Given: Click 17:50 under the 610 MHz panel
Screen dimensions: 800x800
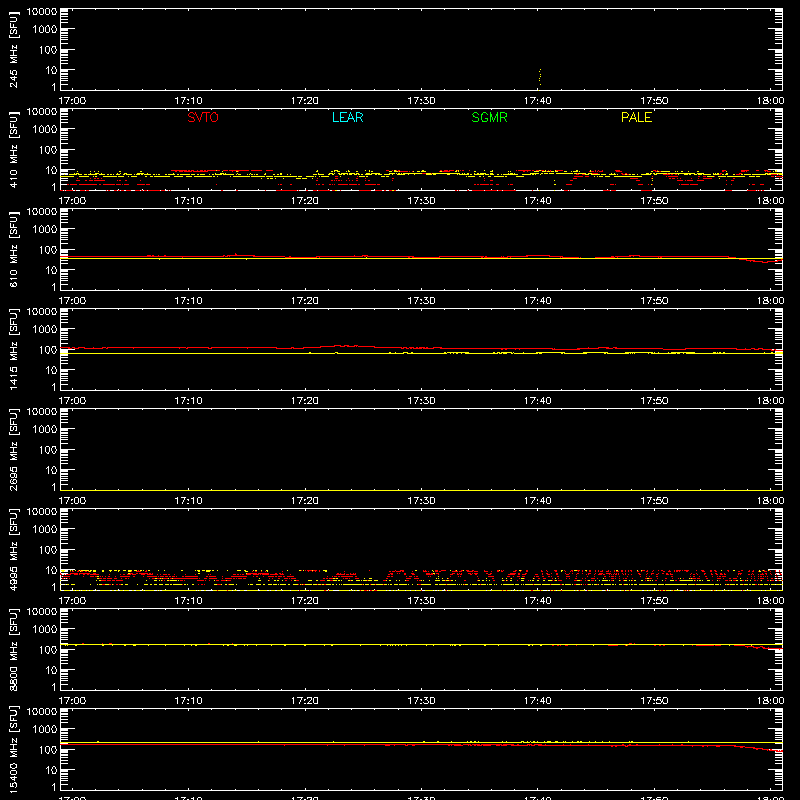Looking at the screenshot, I should 654,301.
